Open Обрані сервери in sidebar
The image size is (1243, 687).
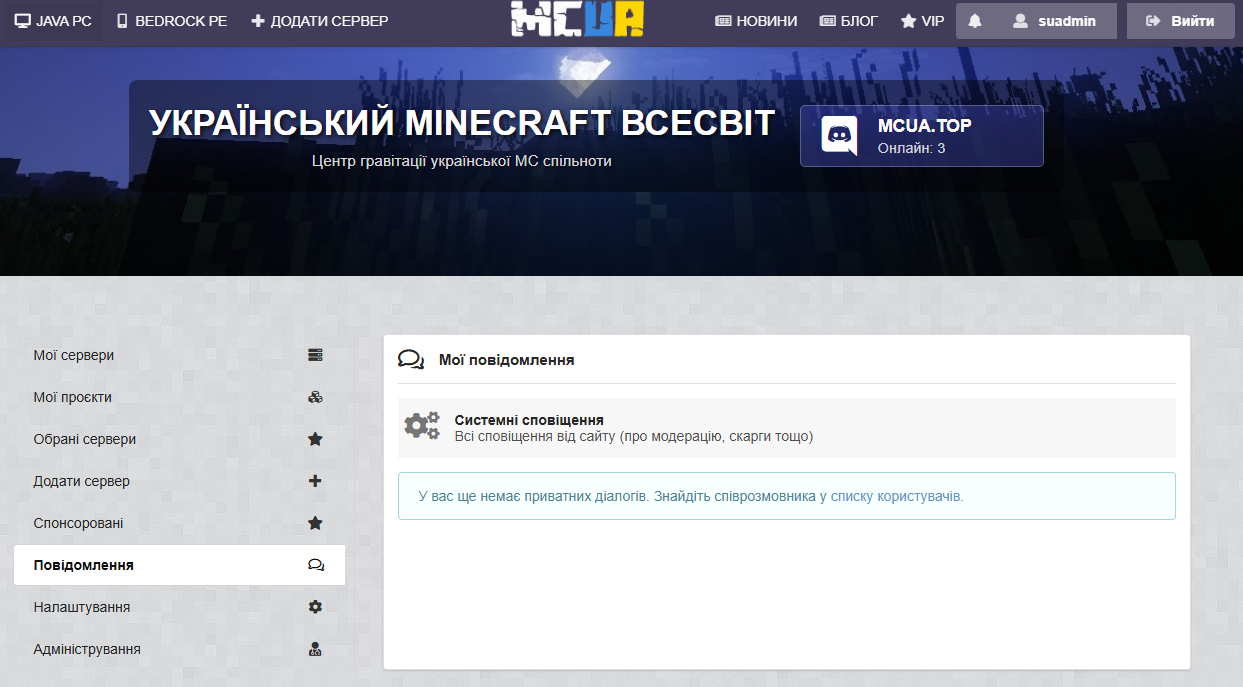(179, 439)
